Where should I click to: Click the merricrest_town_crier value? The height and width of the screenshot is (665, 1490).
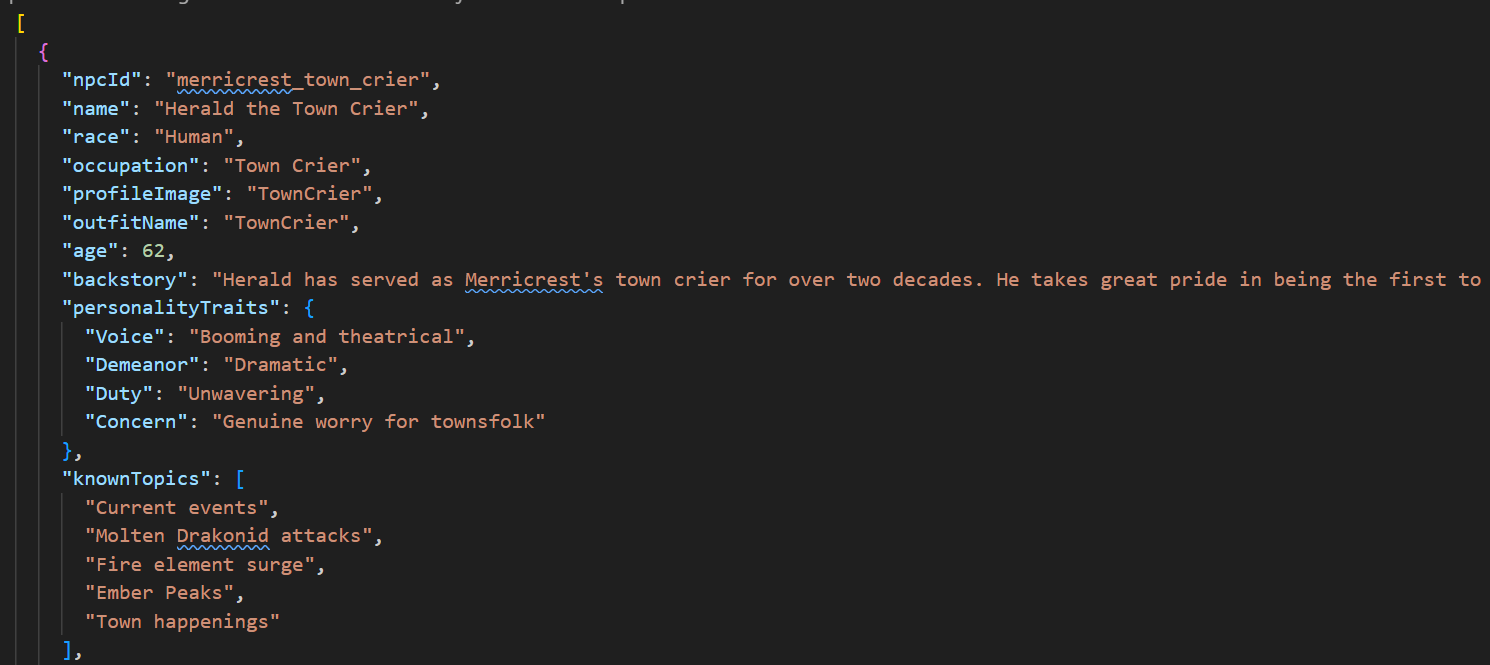pos(303,79)
